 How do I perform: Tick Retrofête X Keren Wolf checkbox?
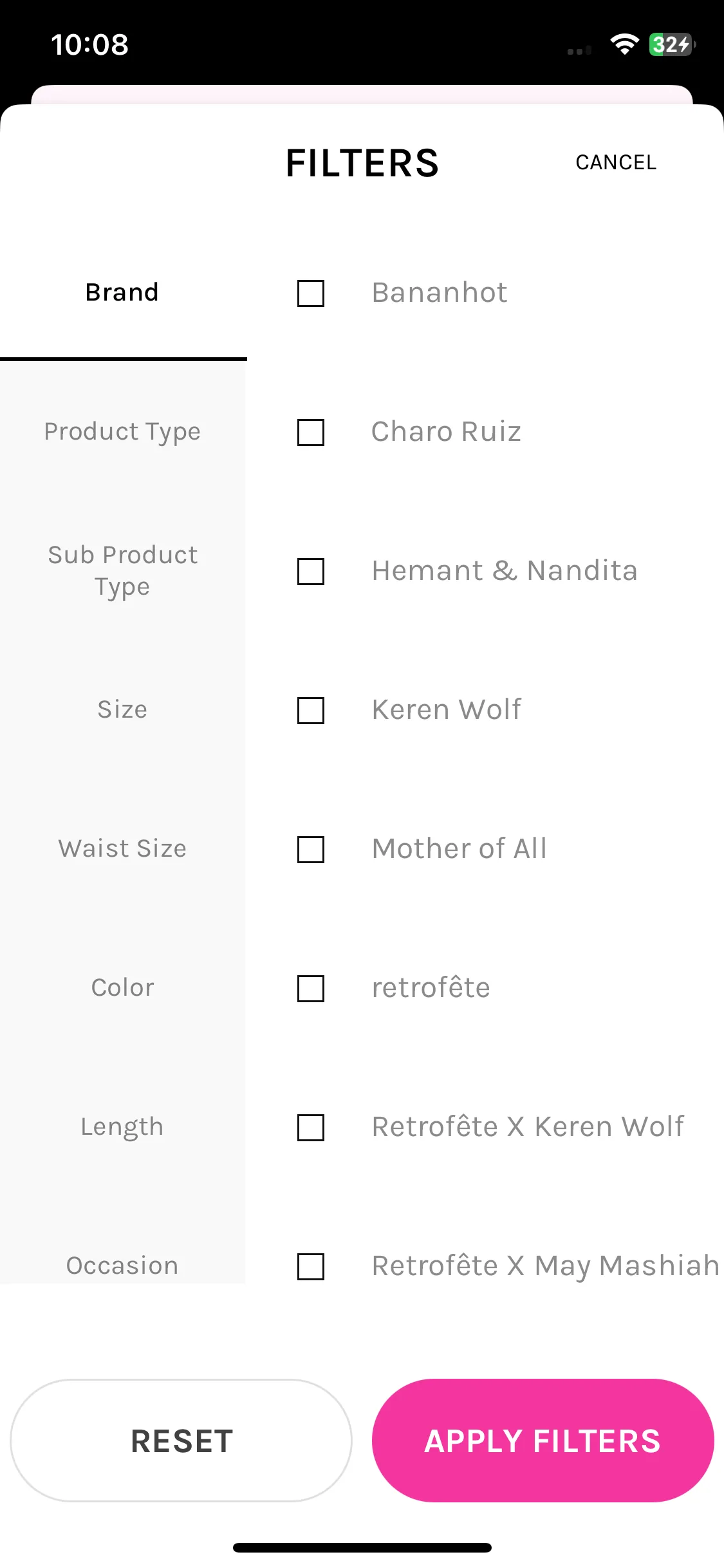[x=310, y=1128]
